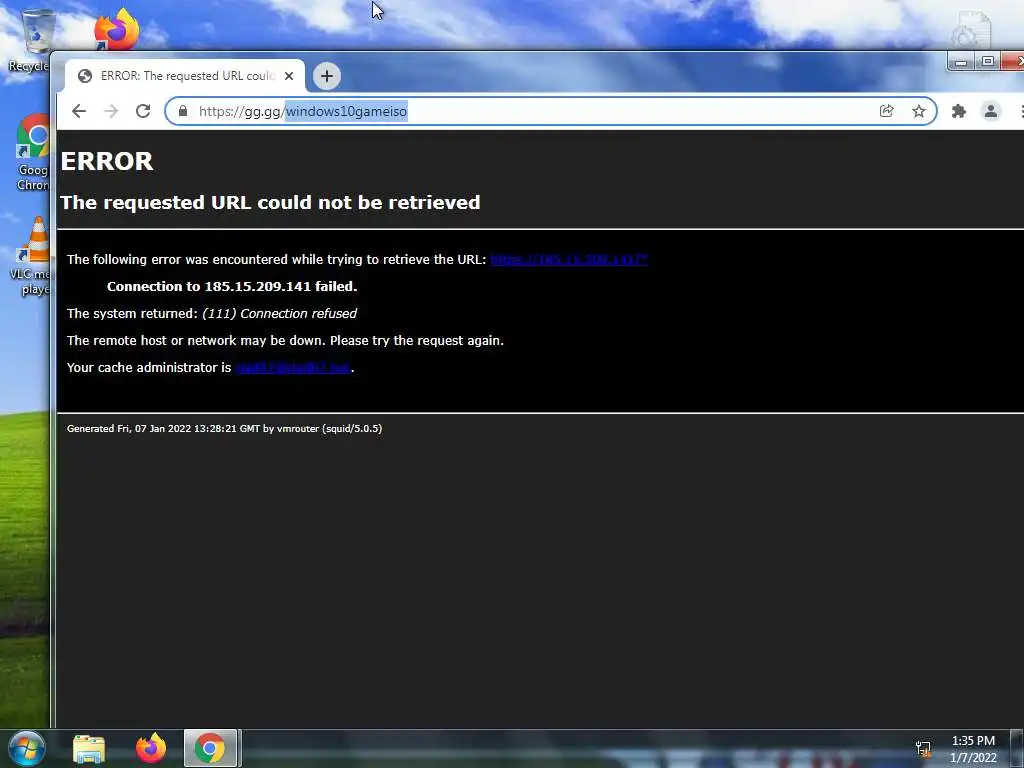
Task: Open a new tab with the plus button
Action: click(x=327, y=76)
